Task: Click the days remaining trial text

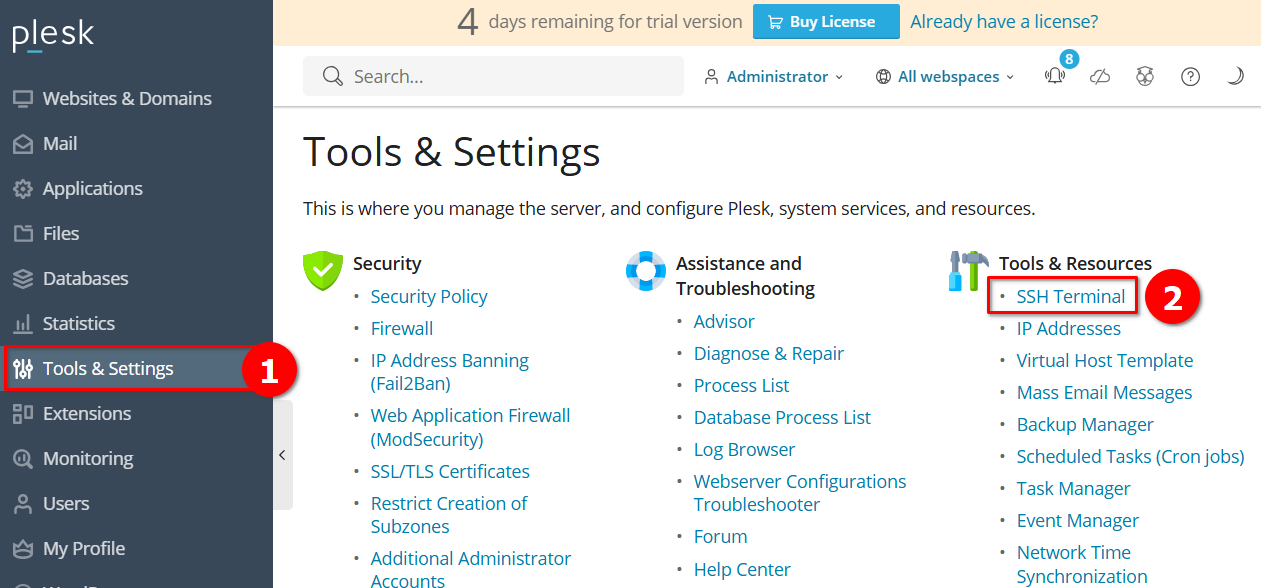Action: tap(600, 21)
